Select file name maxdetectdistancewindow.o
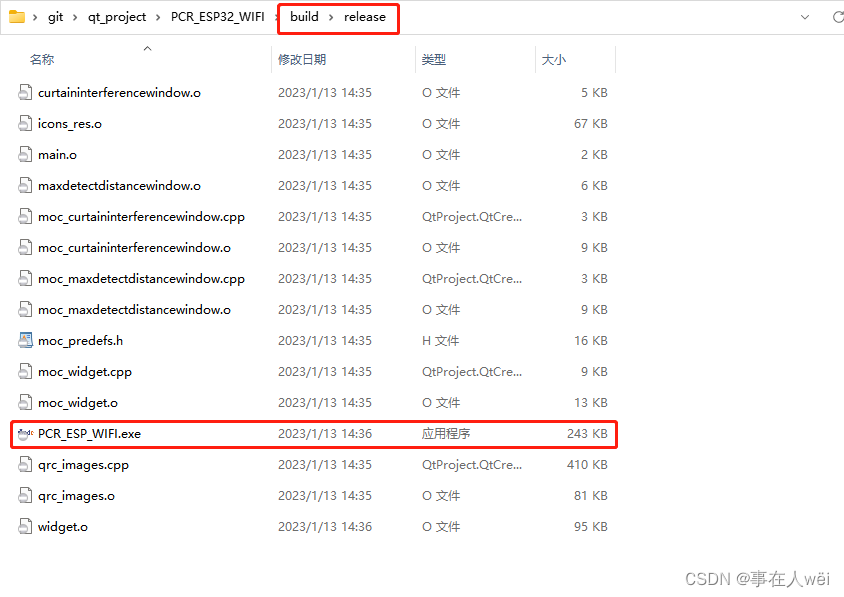This screenshot has height=597, width=844. [119, 186]
